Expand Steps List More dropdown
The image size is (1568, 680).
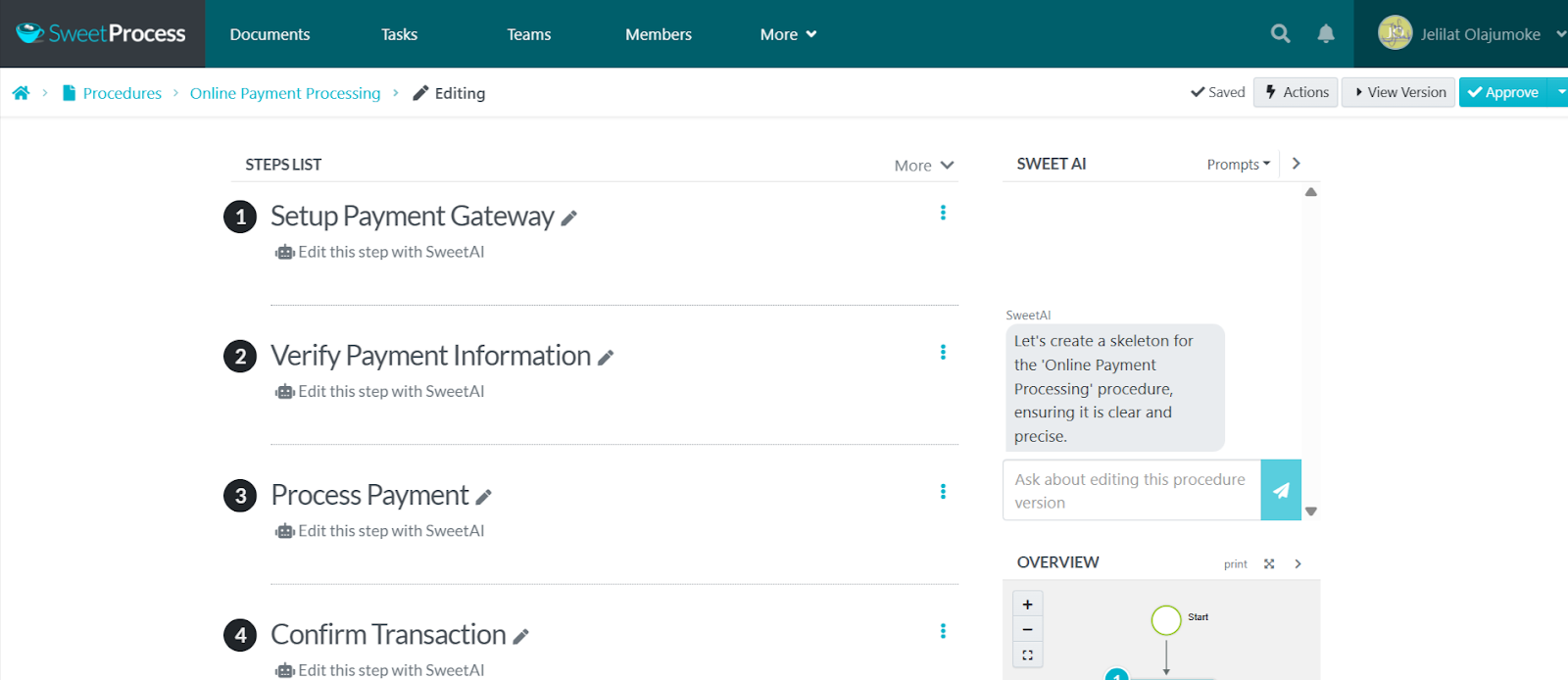[x=924, y=166]
